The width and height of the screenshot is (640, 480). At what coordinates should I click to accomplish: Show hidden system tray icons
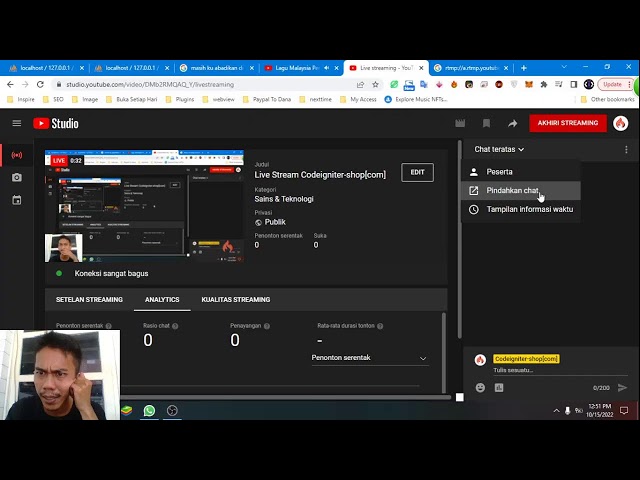pos(556,411)
